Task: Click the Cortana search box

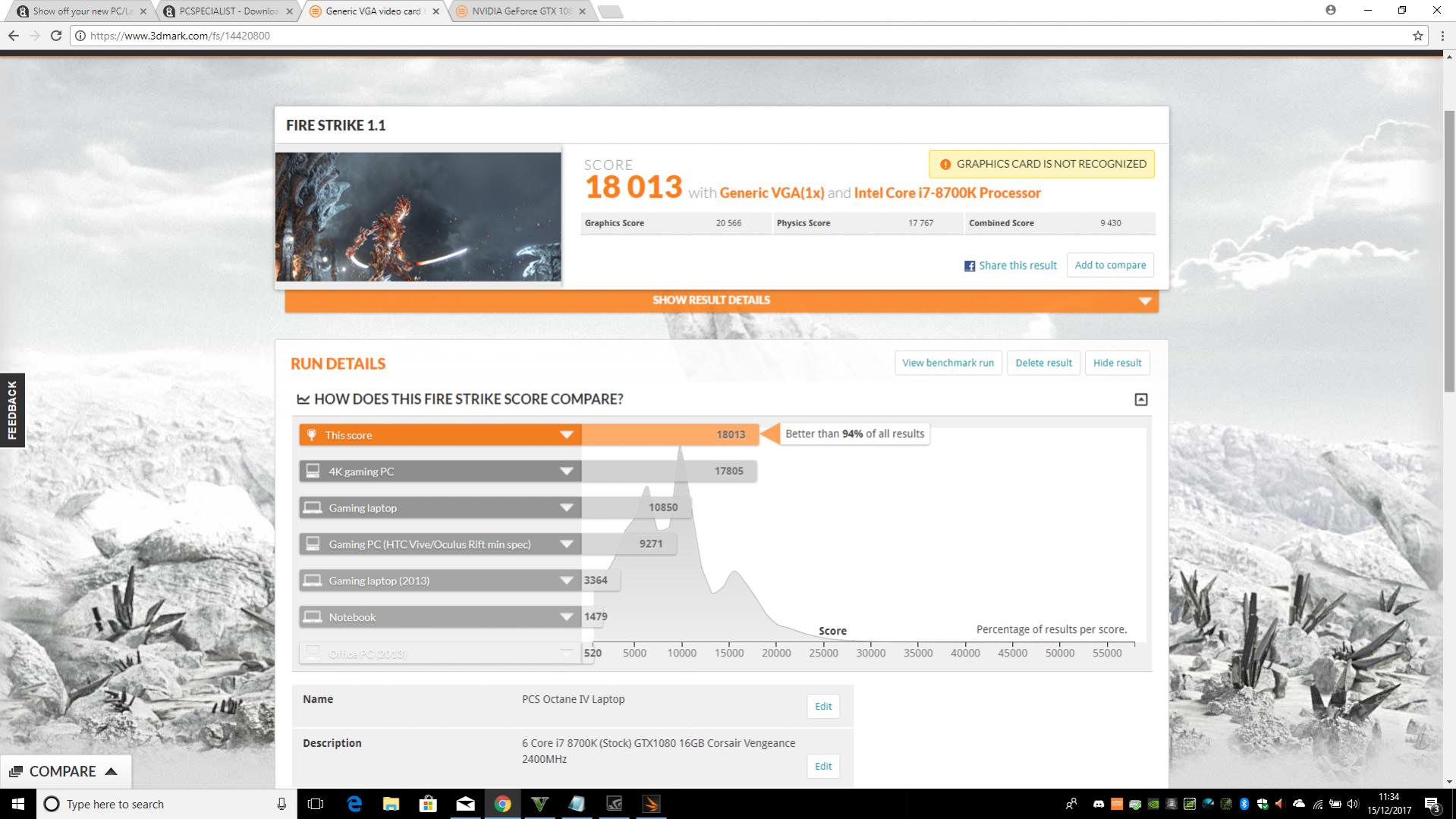Action: coord(167,804)
